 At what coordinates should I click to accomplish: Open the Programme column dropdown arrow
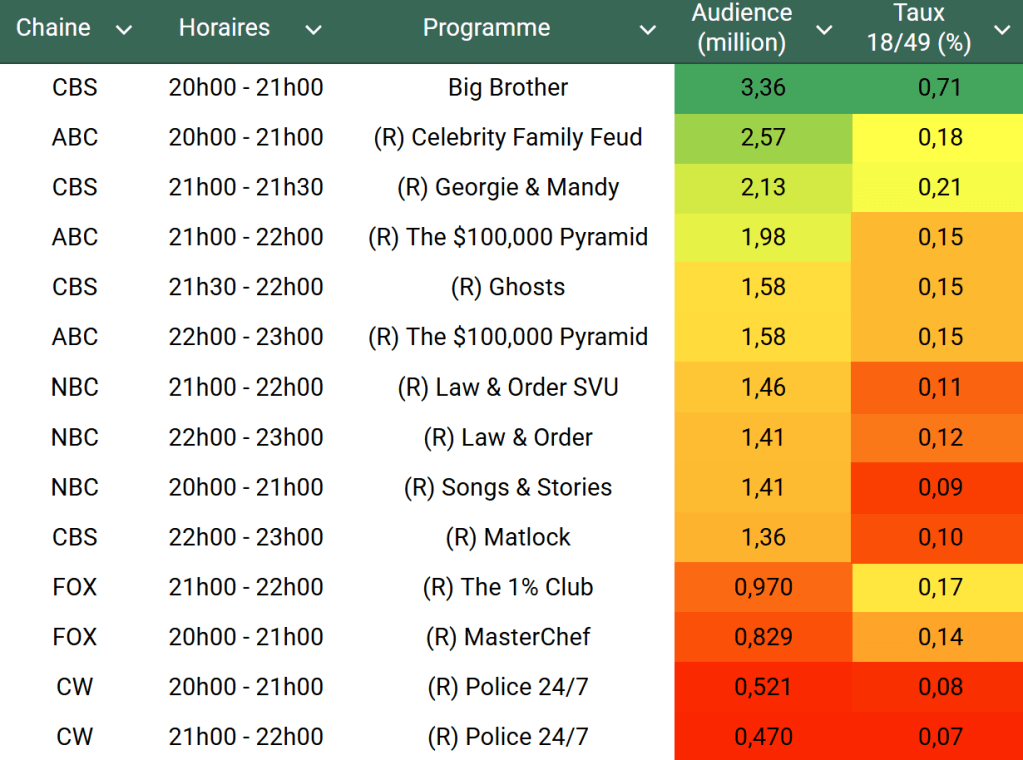pyautogui.click(x=648, y=30)
